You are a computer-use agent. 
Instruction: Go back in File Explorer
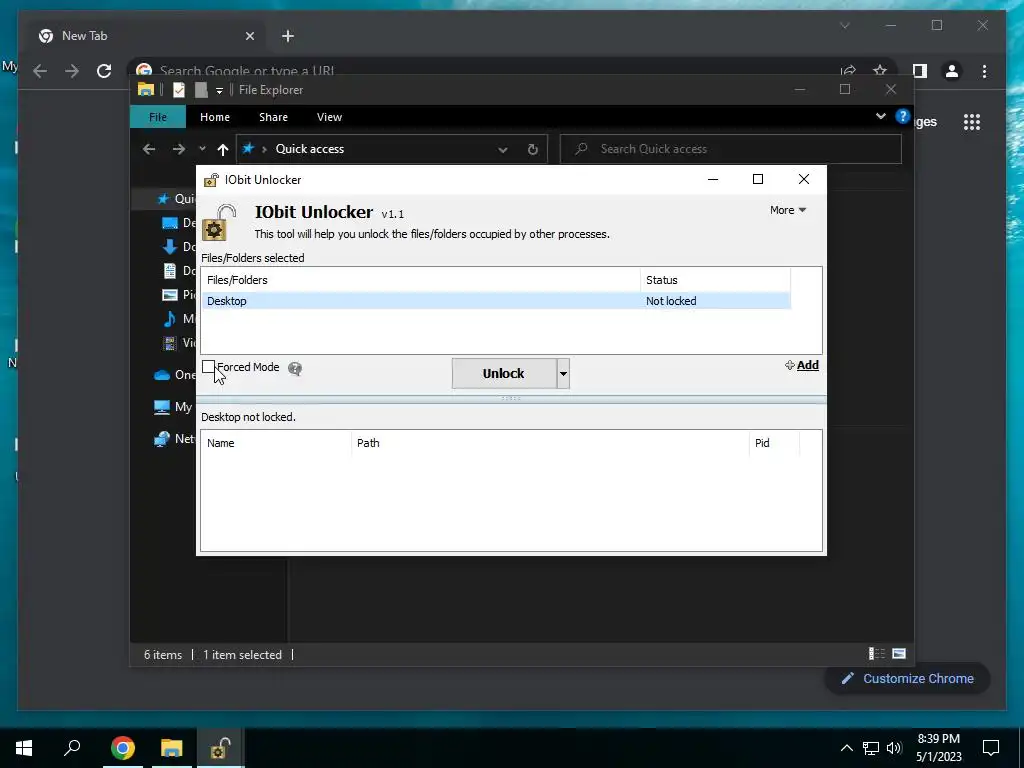point(149,149)
